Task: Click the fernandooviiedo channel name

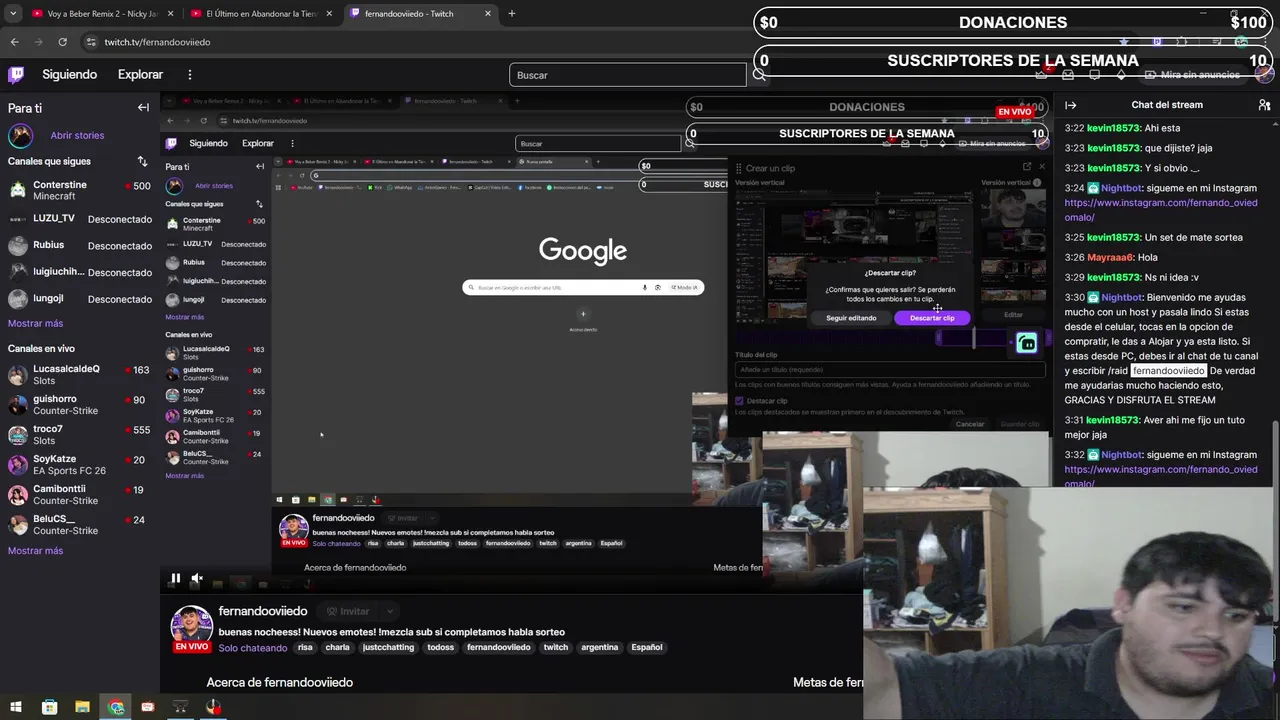Action: click(x=263, y=611)
